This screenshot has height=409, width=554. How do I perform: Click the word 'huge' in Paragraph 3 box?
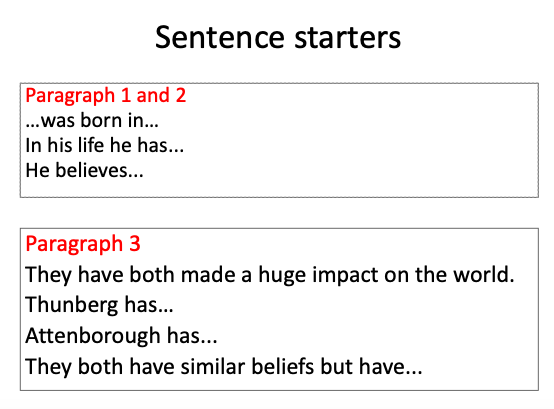282,275
